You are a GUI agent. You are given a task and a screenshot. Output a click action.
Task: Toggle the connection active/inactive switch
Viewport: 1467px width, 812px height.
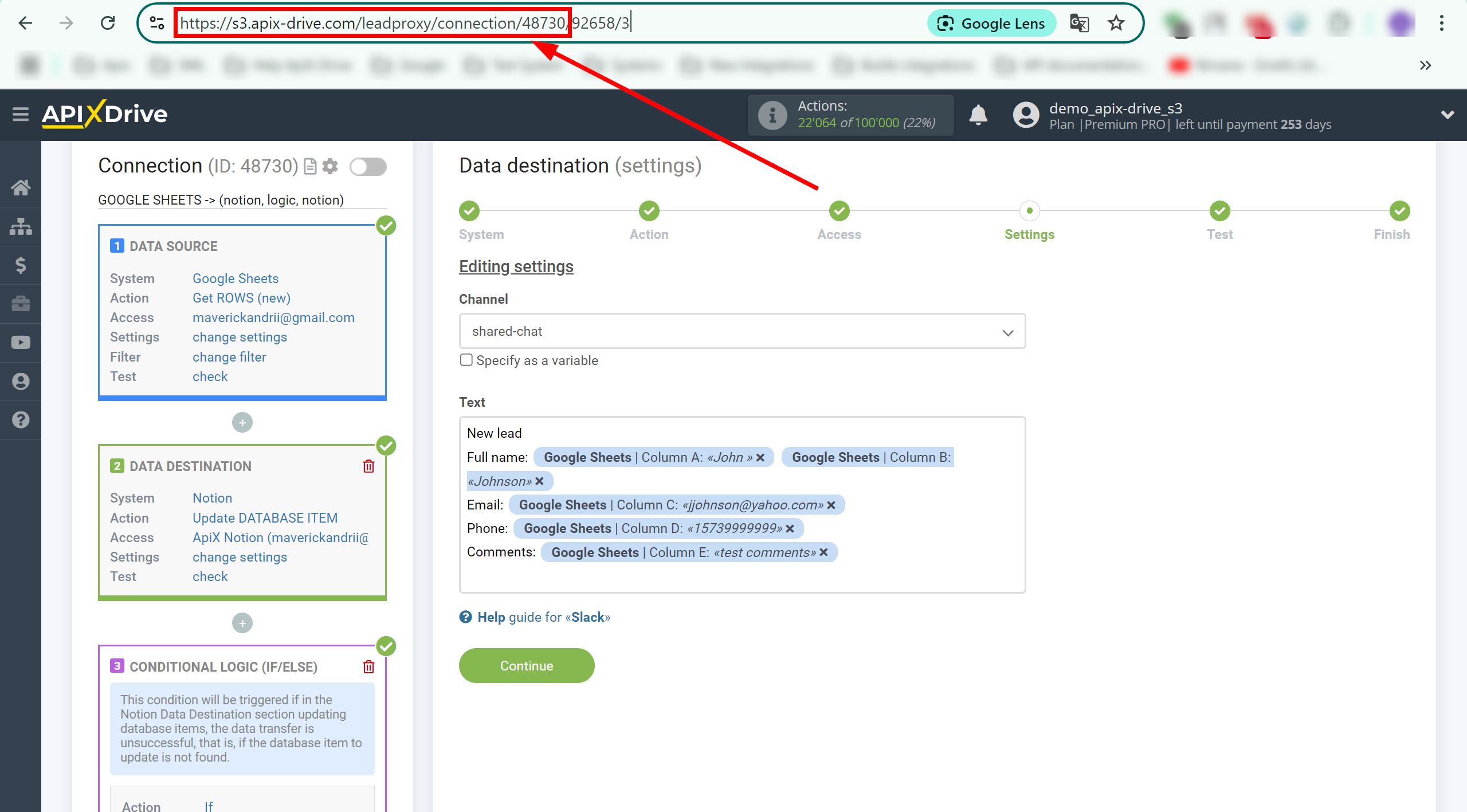369,168
